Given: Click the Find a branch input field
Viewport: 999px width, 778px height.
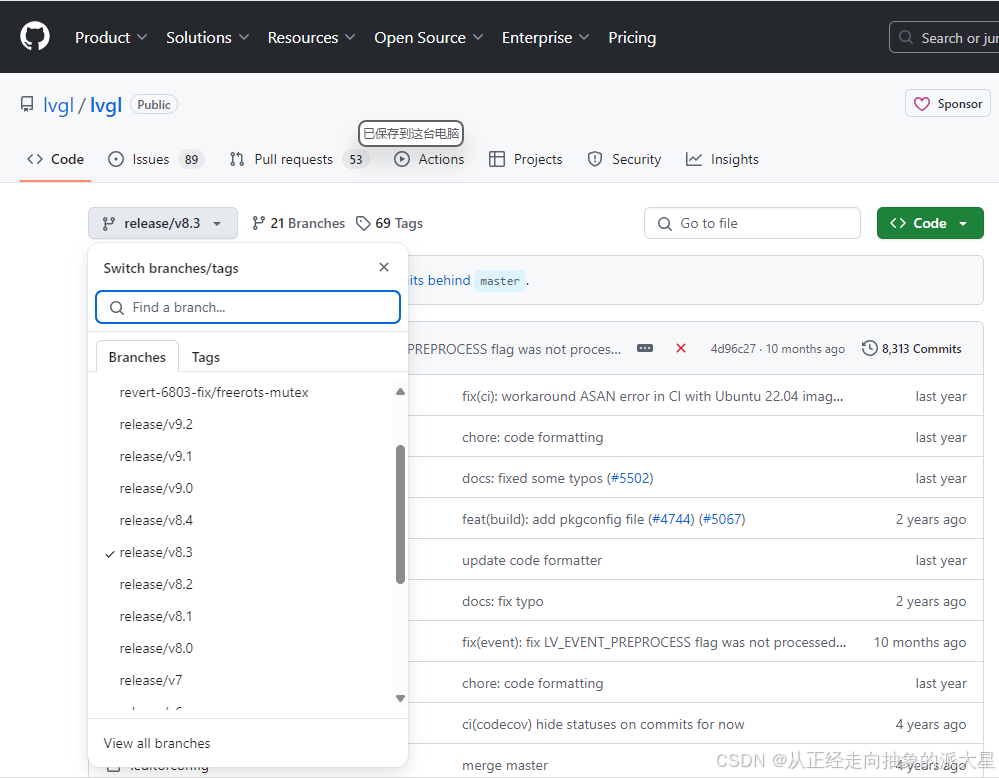Looking at the screenshot, I should pos(248,307).
